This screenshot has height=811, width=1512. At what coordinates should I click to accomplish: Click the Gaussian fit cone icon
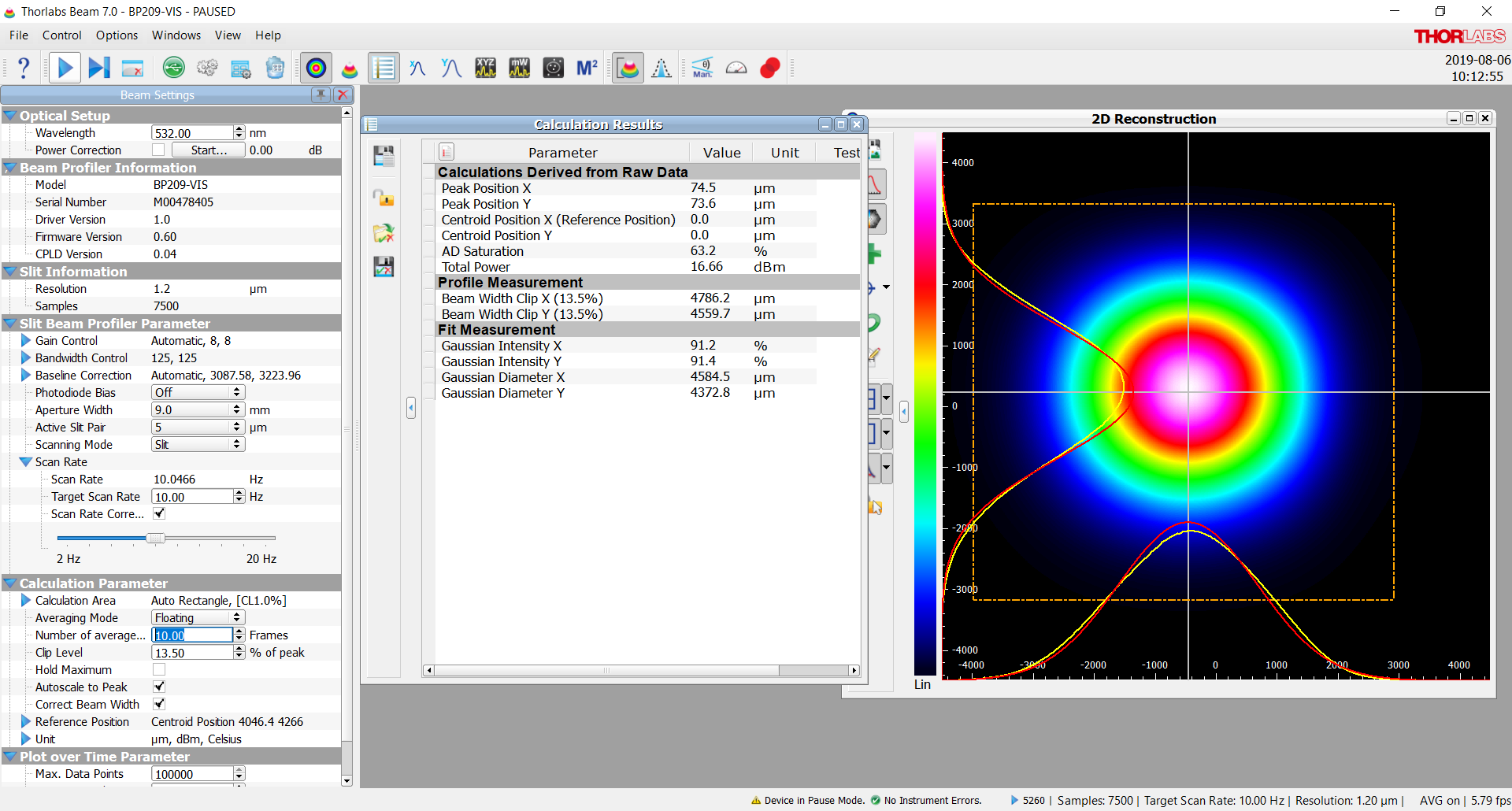tap(661, 69)
